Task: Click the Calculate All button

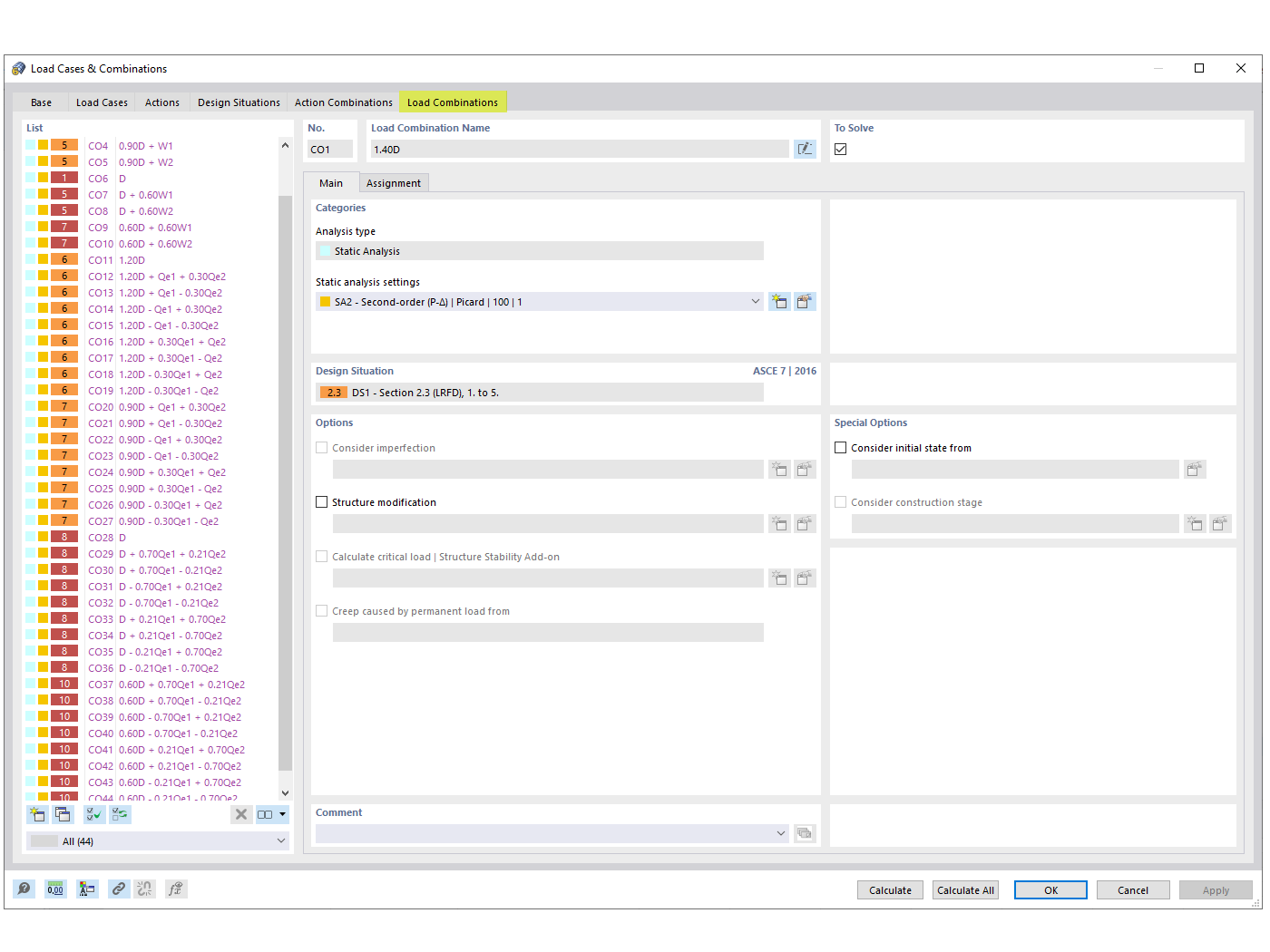Action: 966,890
